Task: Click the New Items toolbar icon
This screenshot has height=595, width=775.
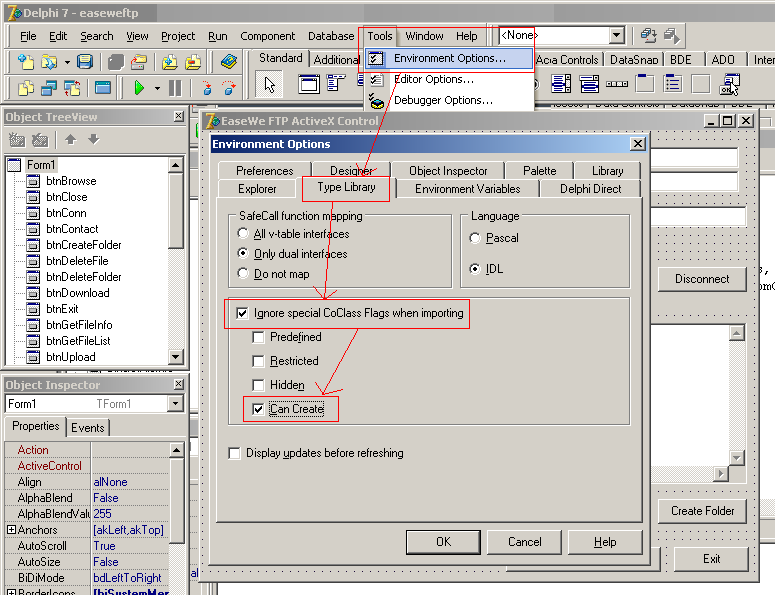Action: (26, 62)
